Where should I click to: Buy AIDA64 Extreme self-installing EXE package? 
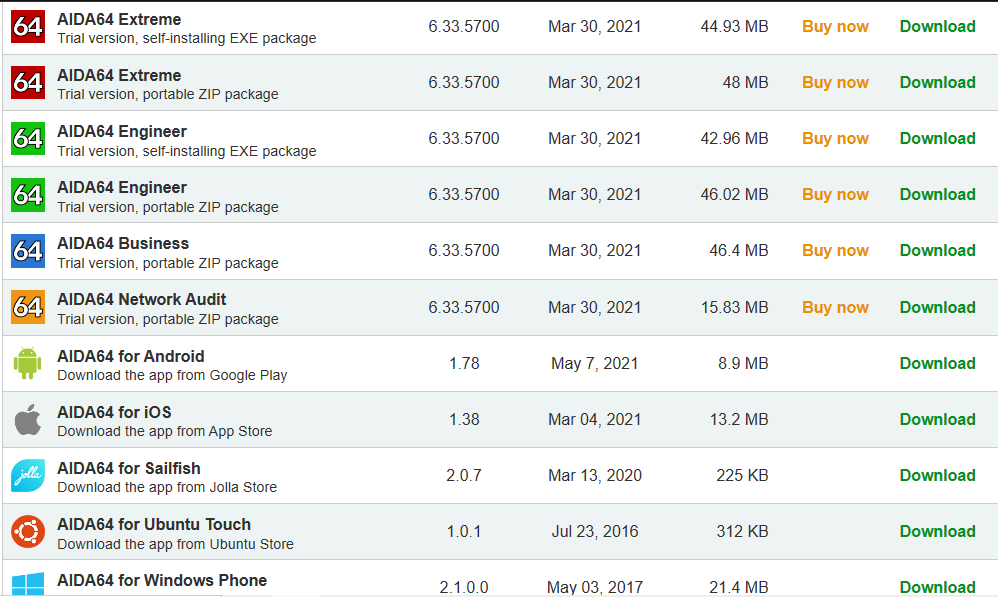pyautogui.click(x=835, y=27)
